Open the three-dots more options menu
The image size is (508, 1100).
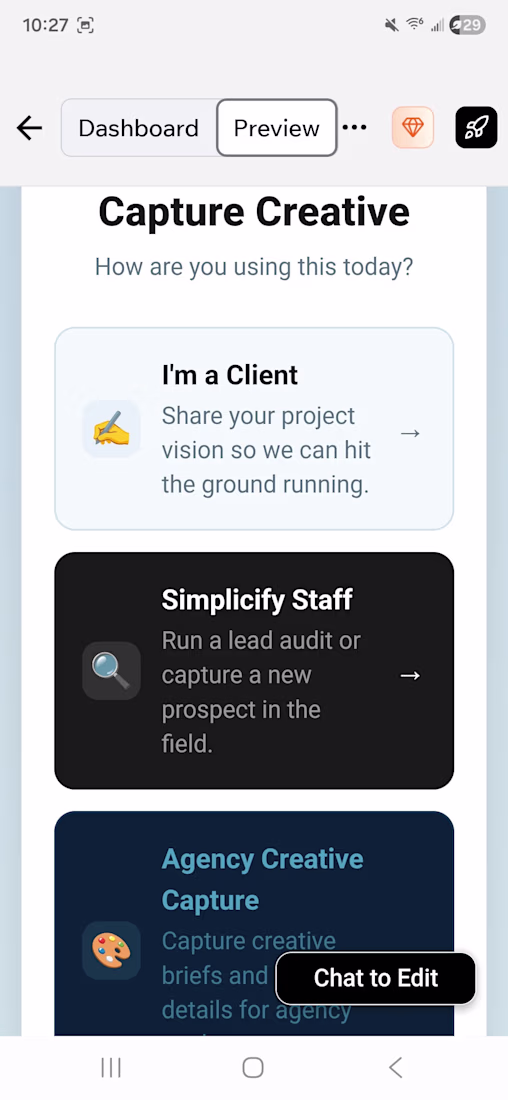point(354,128)
